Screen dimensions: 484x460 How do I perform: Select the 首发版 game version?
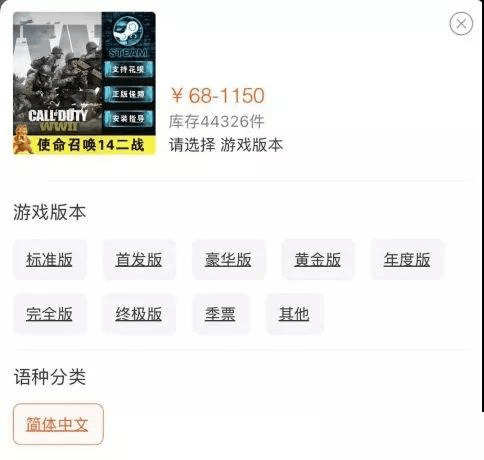(x=139, y=260)
